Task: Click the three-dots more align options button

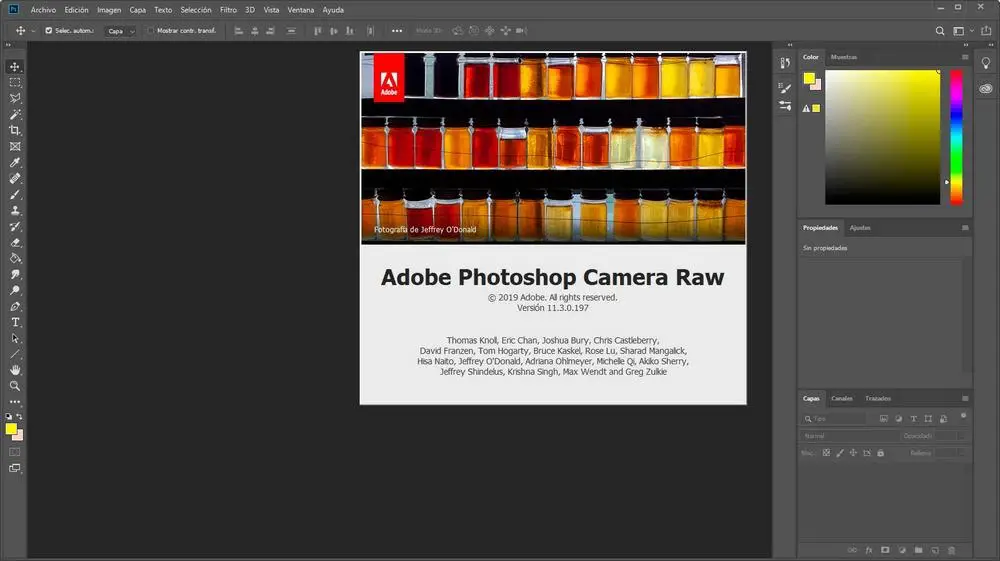Action: [397, 31]
